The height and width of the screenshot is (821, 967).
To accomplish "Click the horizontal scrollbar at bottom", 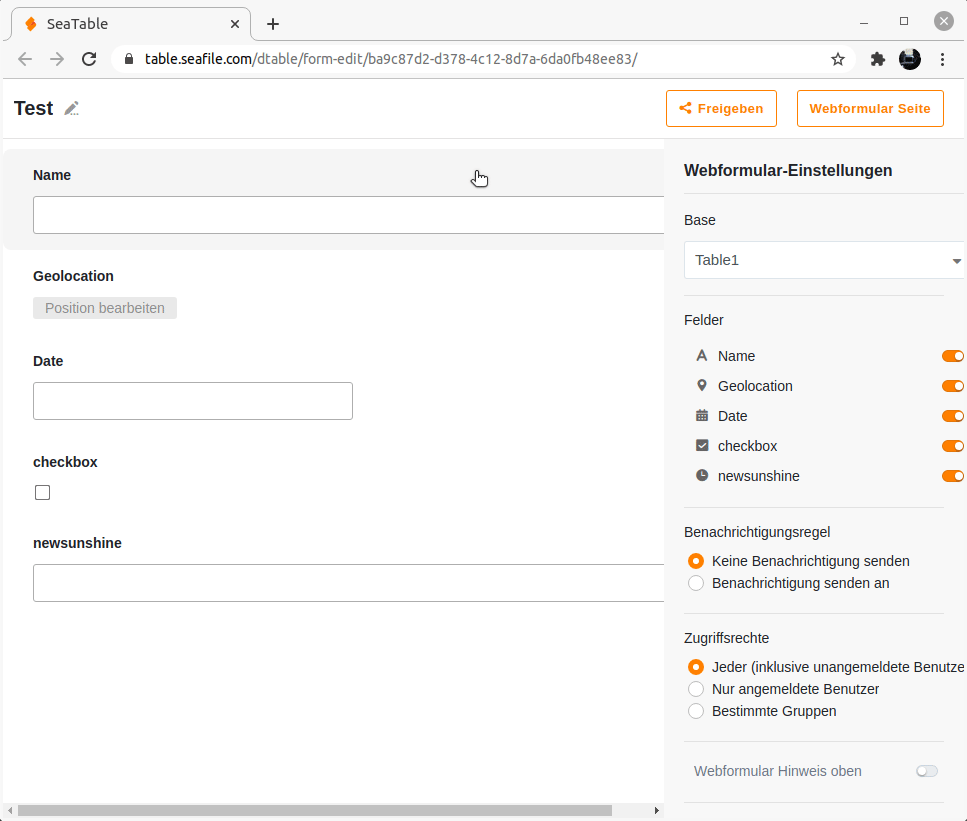I will [314, 810].
